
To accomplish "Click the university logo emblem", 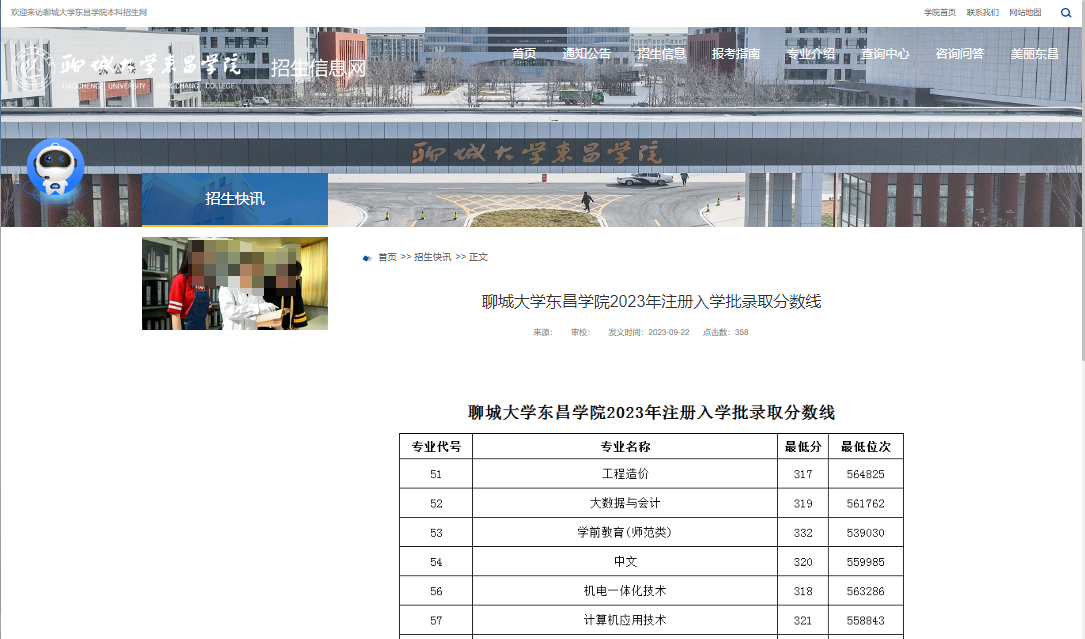I will [33, 68].
